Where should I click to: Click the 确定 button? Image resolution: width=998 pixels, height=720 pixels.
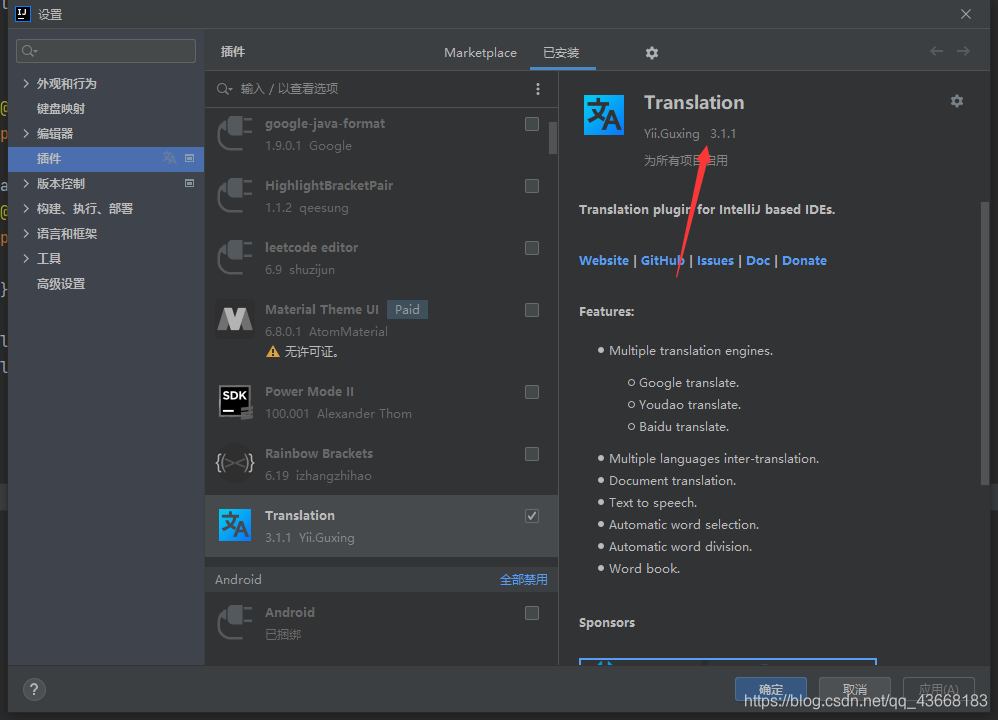tap(771, 689)
